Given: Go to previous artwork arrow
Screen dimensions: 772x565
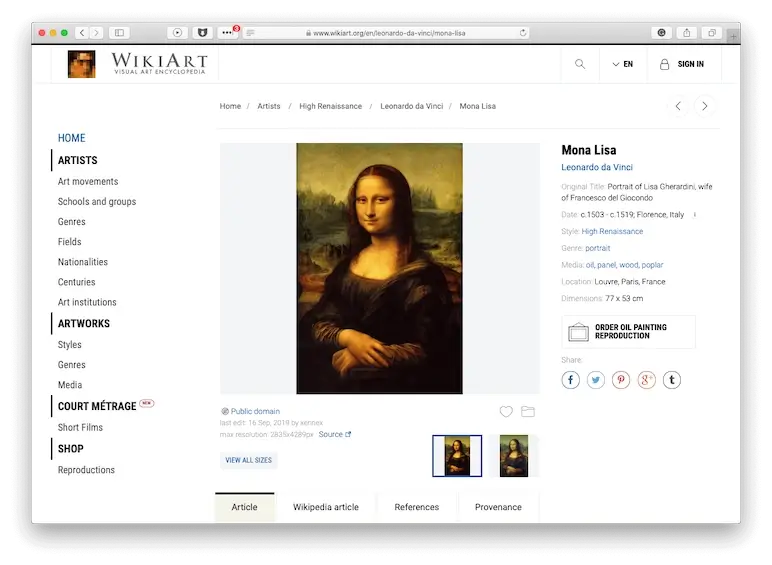Looking at the screenshot, I should pos(678,106).
